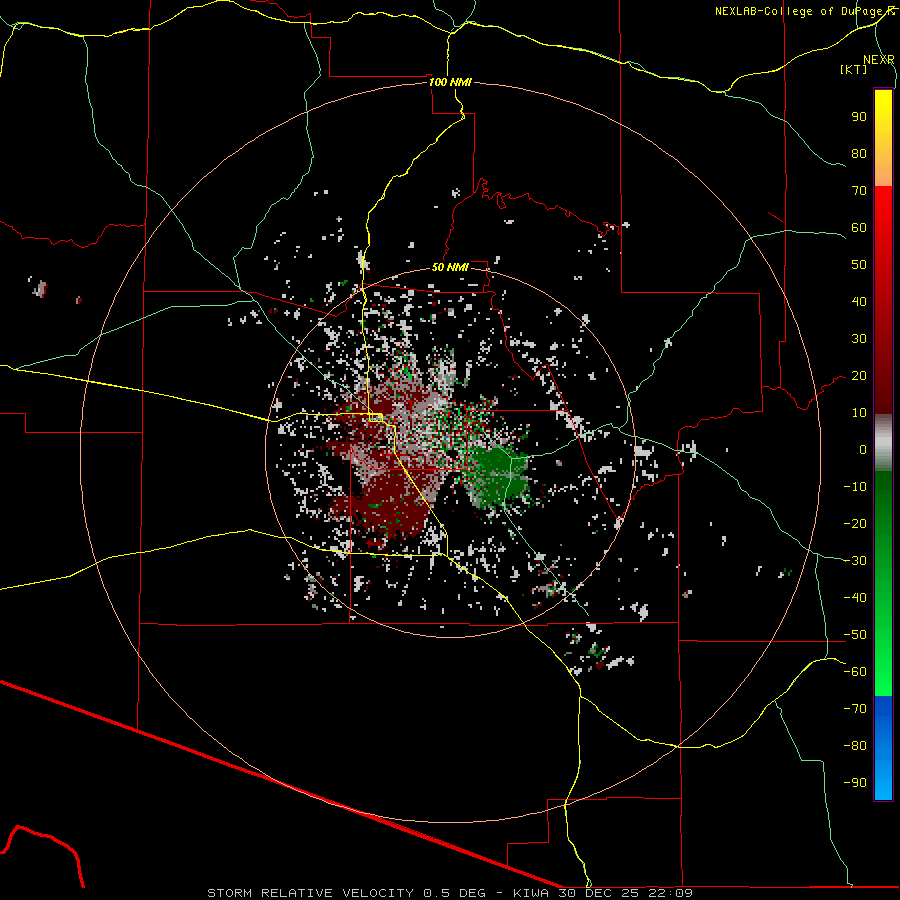Select the -70 scale value
Screen dimensions: 900x900
tap(855, 709)
